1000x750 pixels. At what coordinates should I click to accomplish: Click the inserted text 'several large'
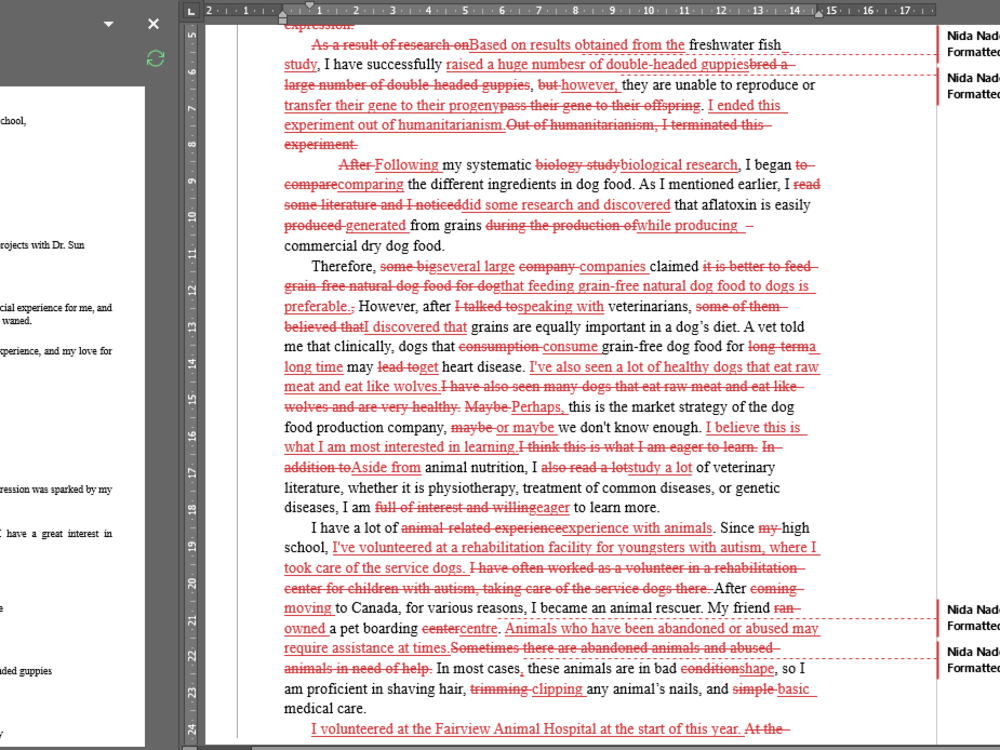tap(476, 266)
